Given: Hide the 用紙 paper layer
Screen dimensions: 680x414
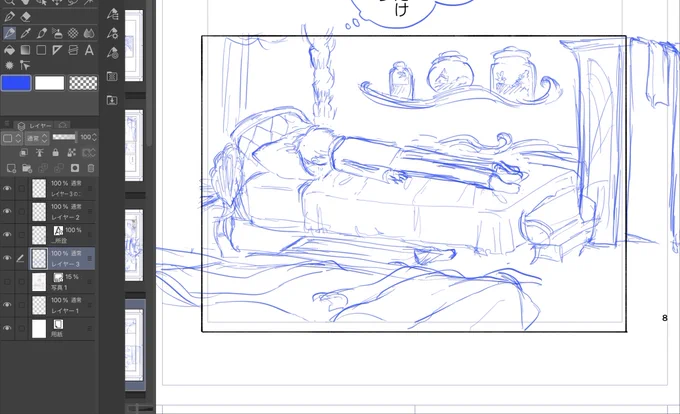Looking at the screenshot, I should point(7,329).
